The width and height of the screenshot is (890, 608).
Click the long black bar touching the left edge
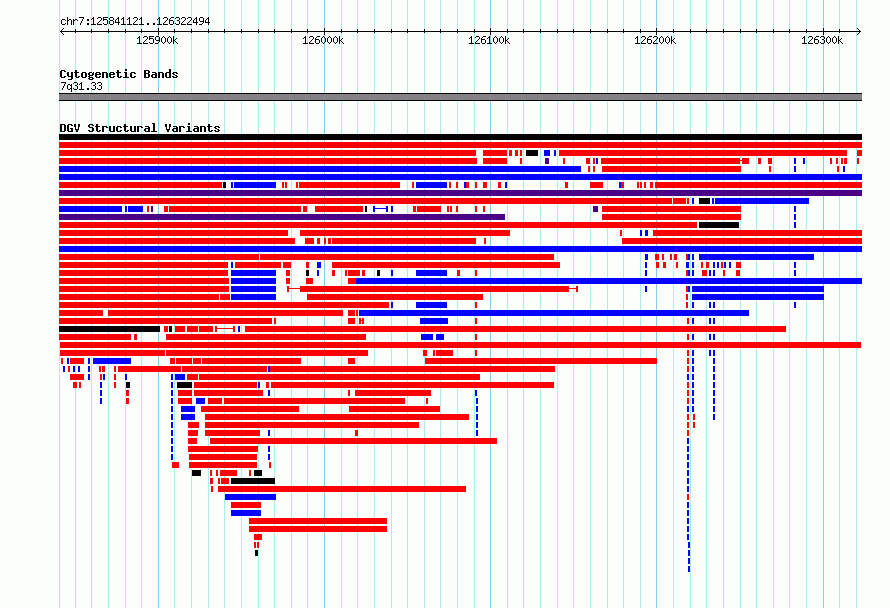[110, 329]
